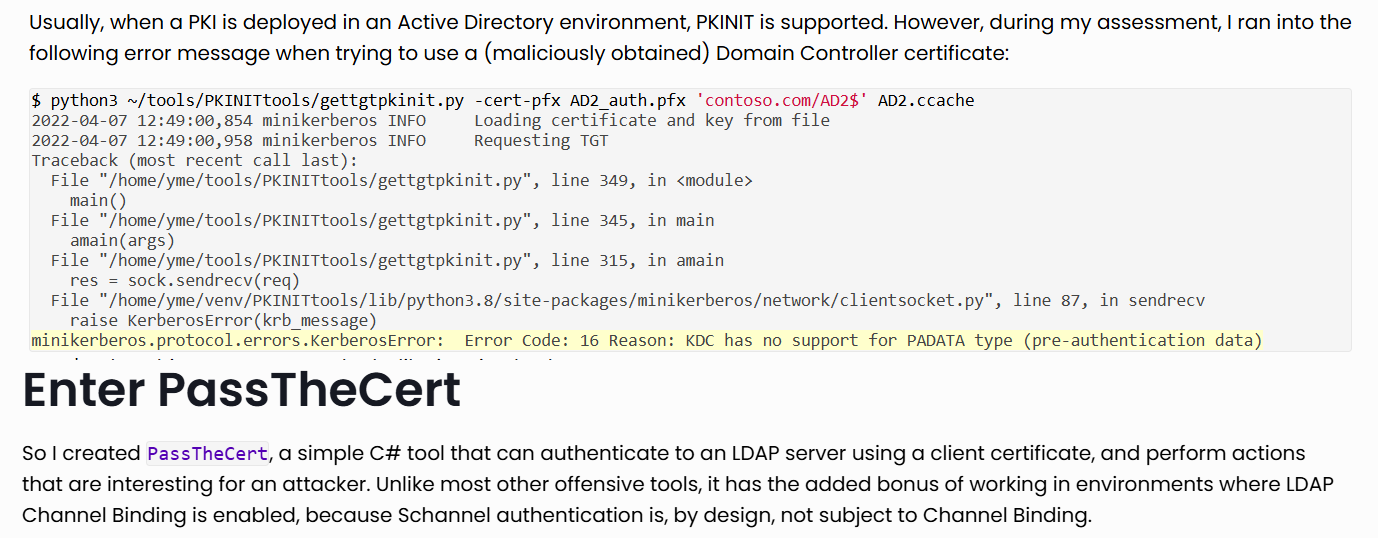Click the clientsocket.py file path line
Image resolution: width=1378 pixels, height=538 pixels.
pyautogui.click(x=628, y=301)
